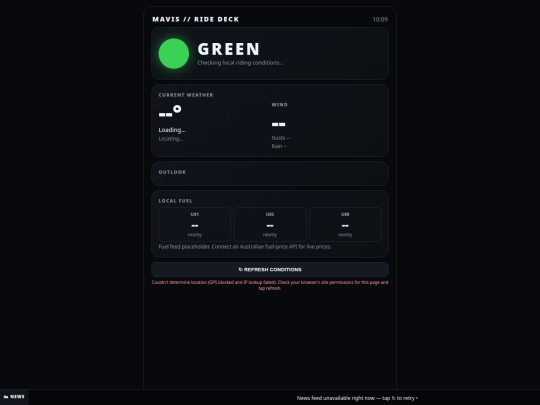Screen dimensions: 540x405
Task: Click the CURRENT WEATHER heading
Action: pos(186,95)
